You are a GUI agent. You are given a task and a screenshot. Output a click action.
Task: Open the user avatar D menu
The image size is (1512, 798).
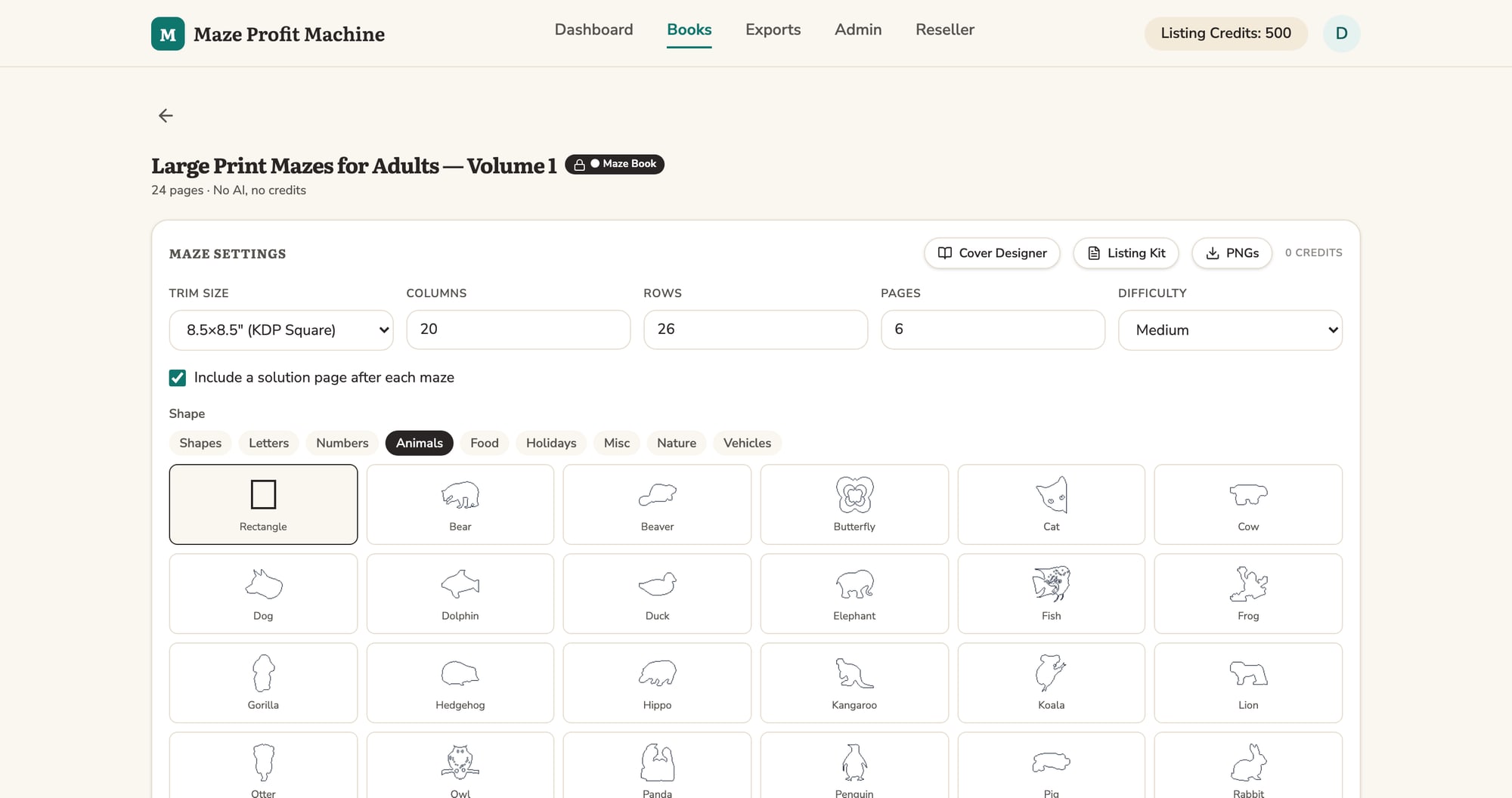point(1341,33)
